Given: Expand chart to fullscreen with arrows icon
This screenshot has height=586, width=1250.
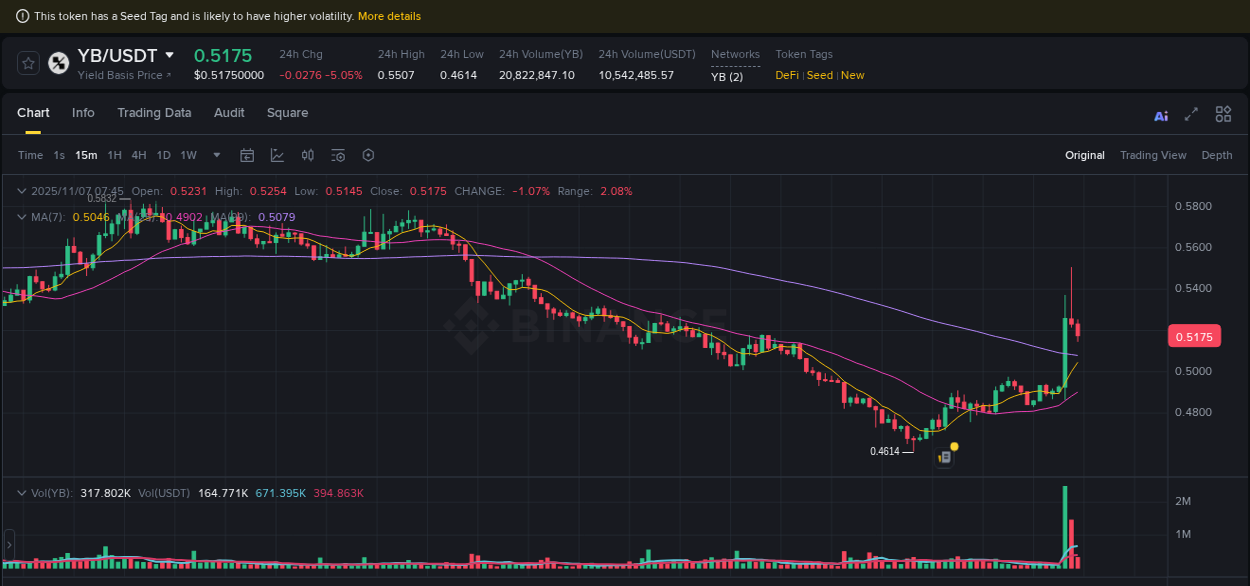Looking at the screenshot, I should pyautogui.click(x=1190, y=115).
